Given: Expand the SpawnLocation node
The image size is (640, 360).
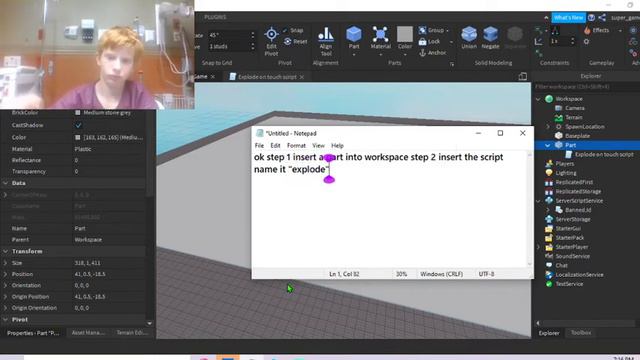Looking at the screenshot, I should pos(548,127).
